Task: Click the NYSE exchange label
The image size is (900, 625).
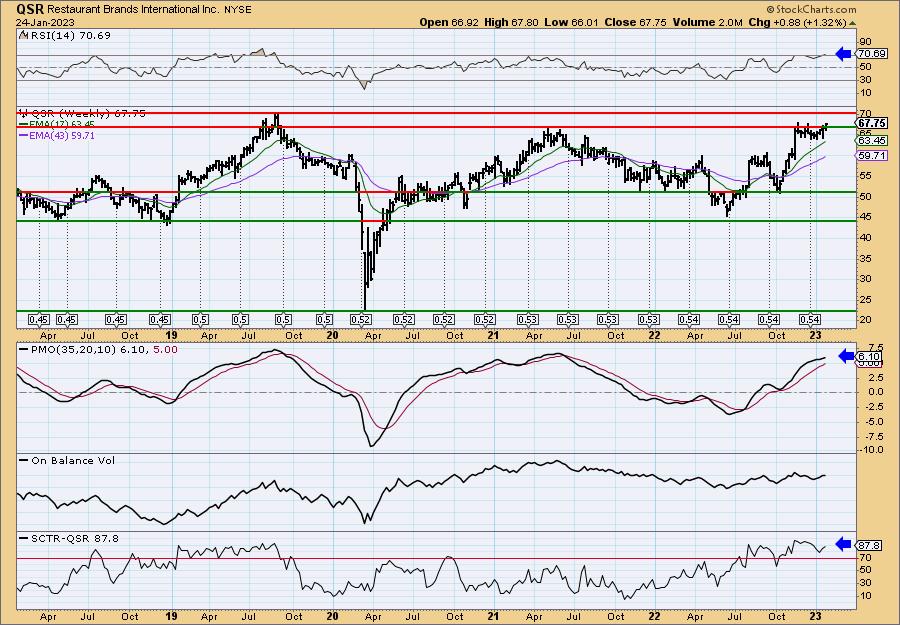Action: pos(237,10)
